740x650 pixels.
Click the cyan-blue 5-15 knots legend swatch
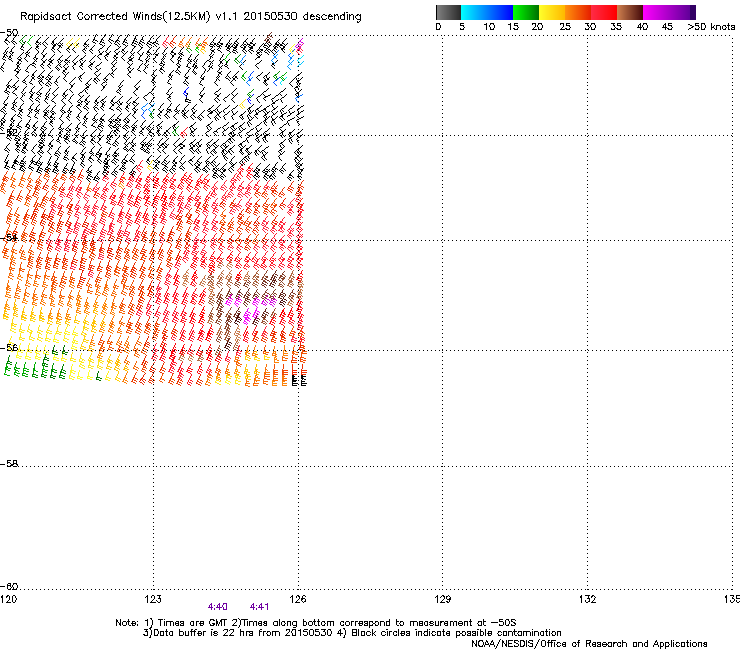click(487, 12)
